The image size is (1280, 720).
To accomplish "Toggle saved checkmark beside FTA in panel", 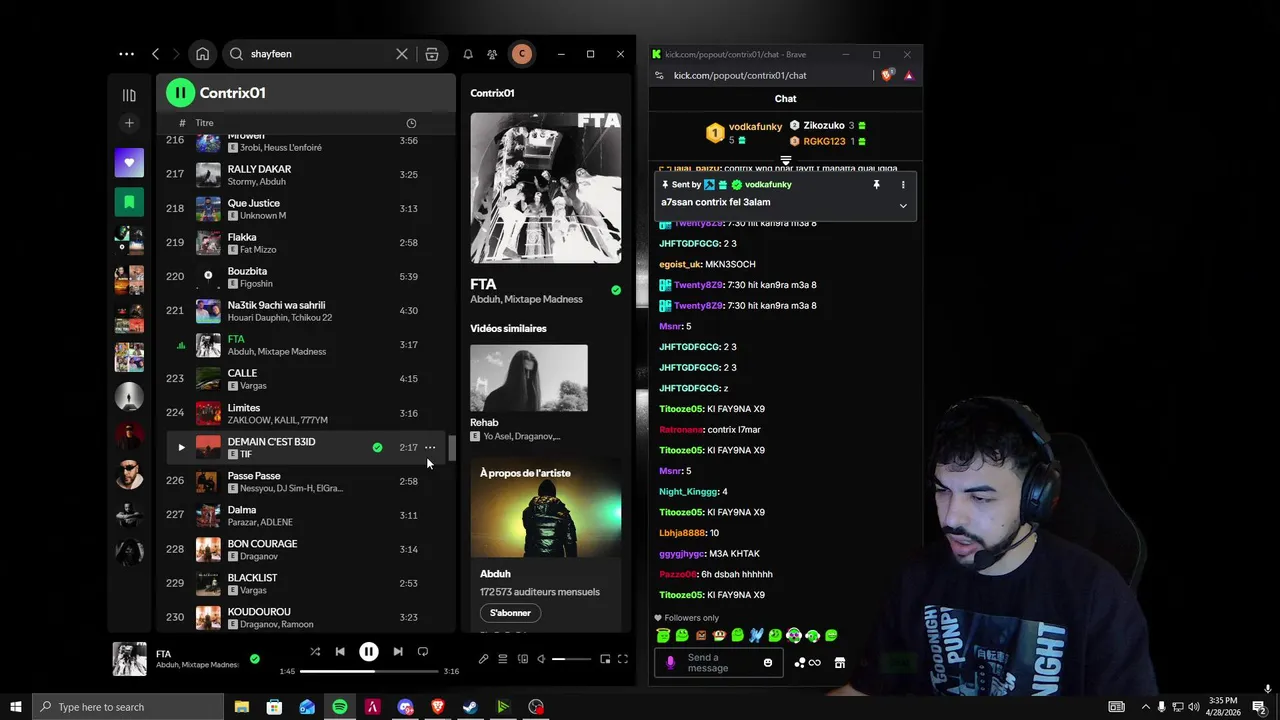I will pyautogui.click(x=616, y=291).
